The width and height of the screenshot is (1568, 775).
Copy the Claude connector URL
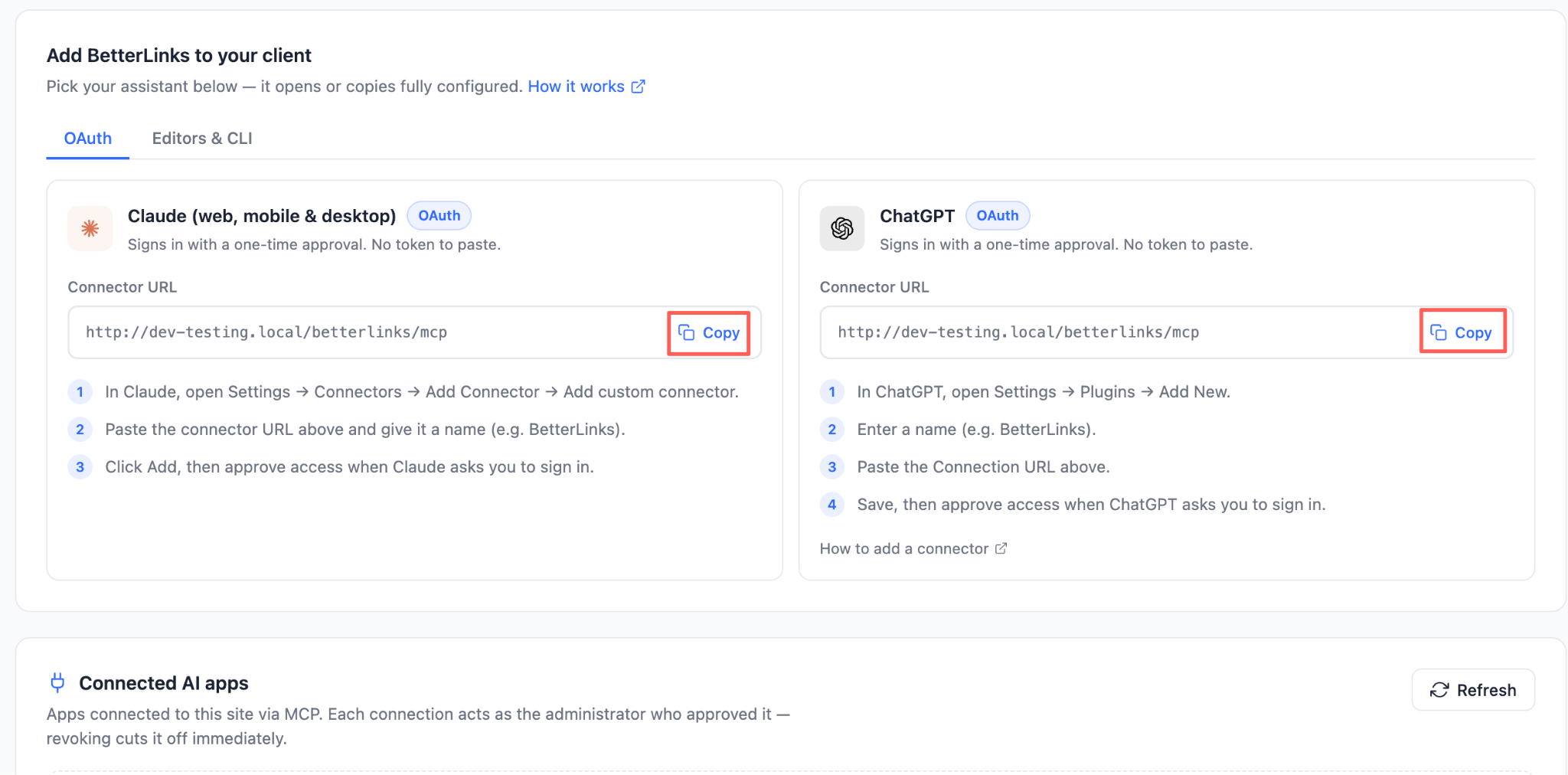(x=709, y=332)
